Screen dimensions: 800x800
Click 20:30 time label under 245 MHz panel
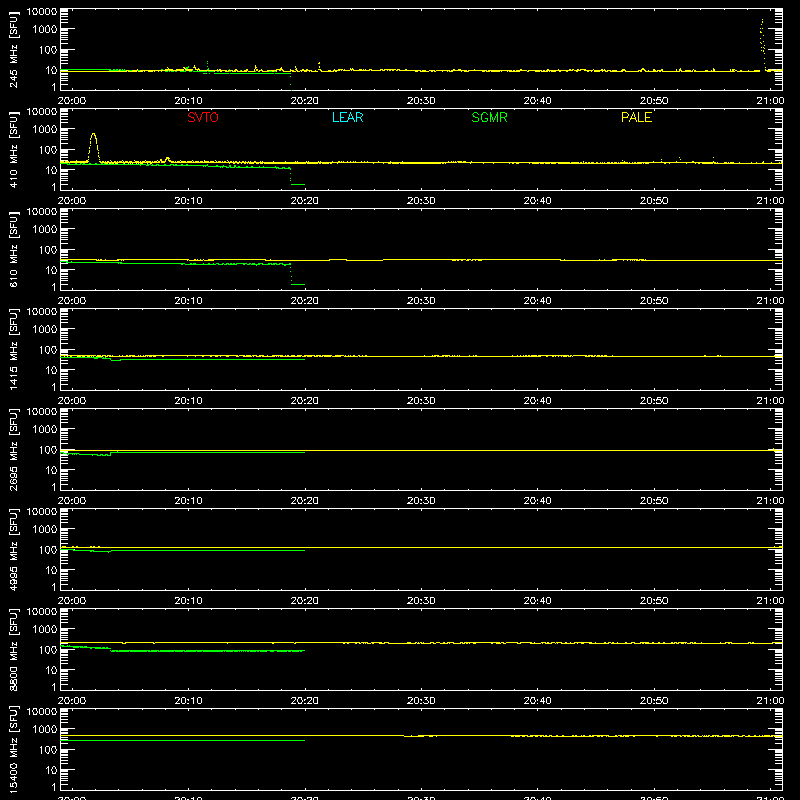tap(421, 101)
